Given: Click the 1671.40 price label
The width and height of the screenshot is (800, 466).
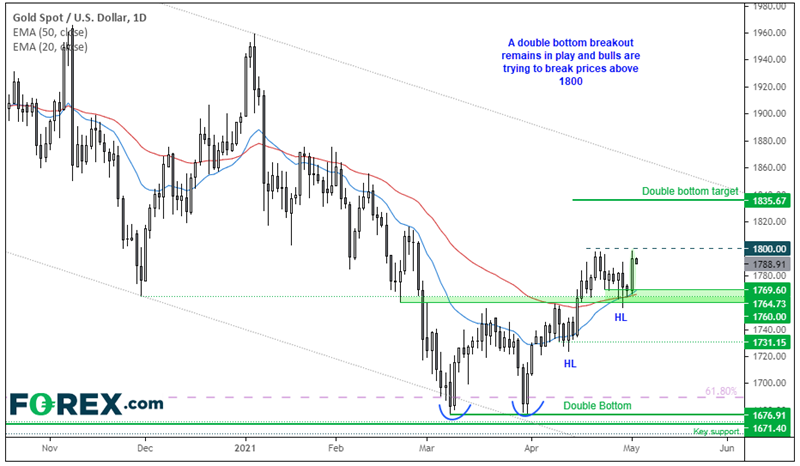Looking at the screenshot, I should [x=768, y=428].
